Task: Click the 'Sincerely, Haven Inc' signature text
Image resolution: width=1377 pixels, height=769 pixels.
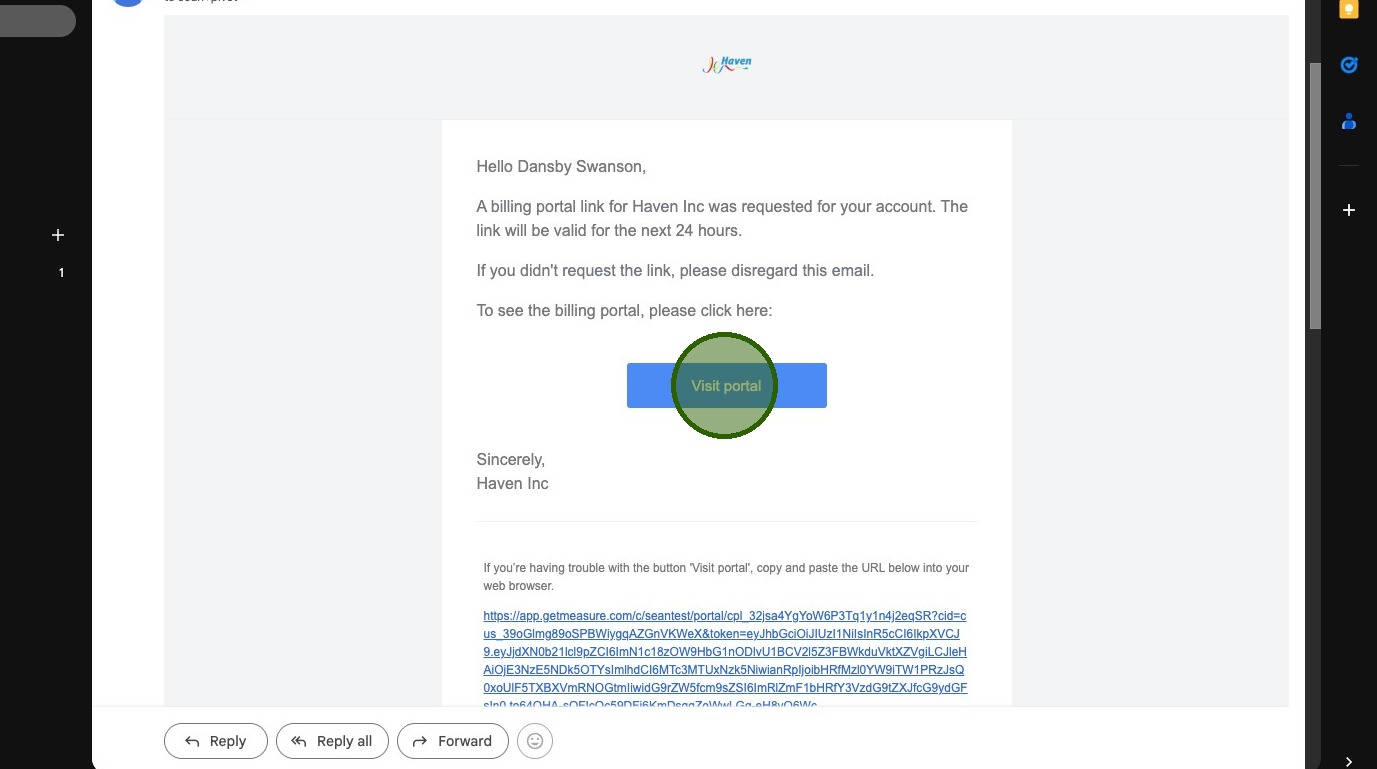Action: tap(512, 472)
